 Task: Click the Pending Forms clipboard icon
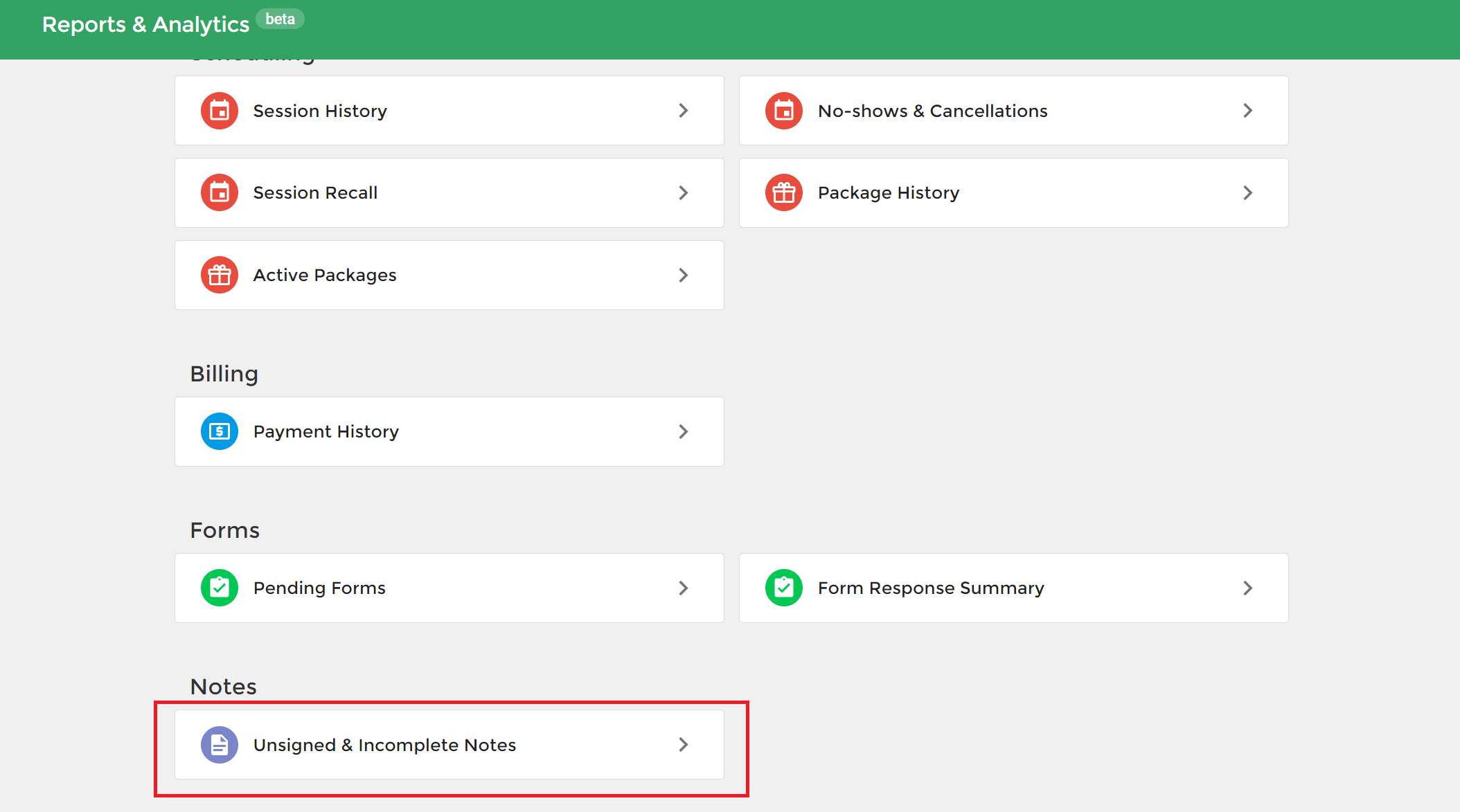click(x=220, y=588)
